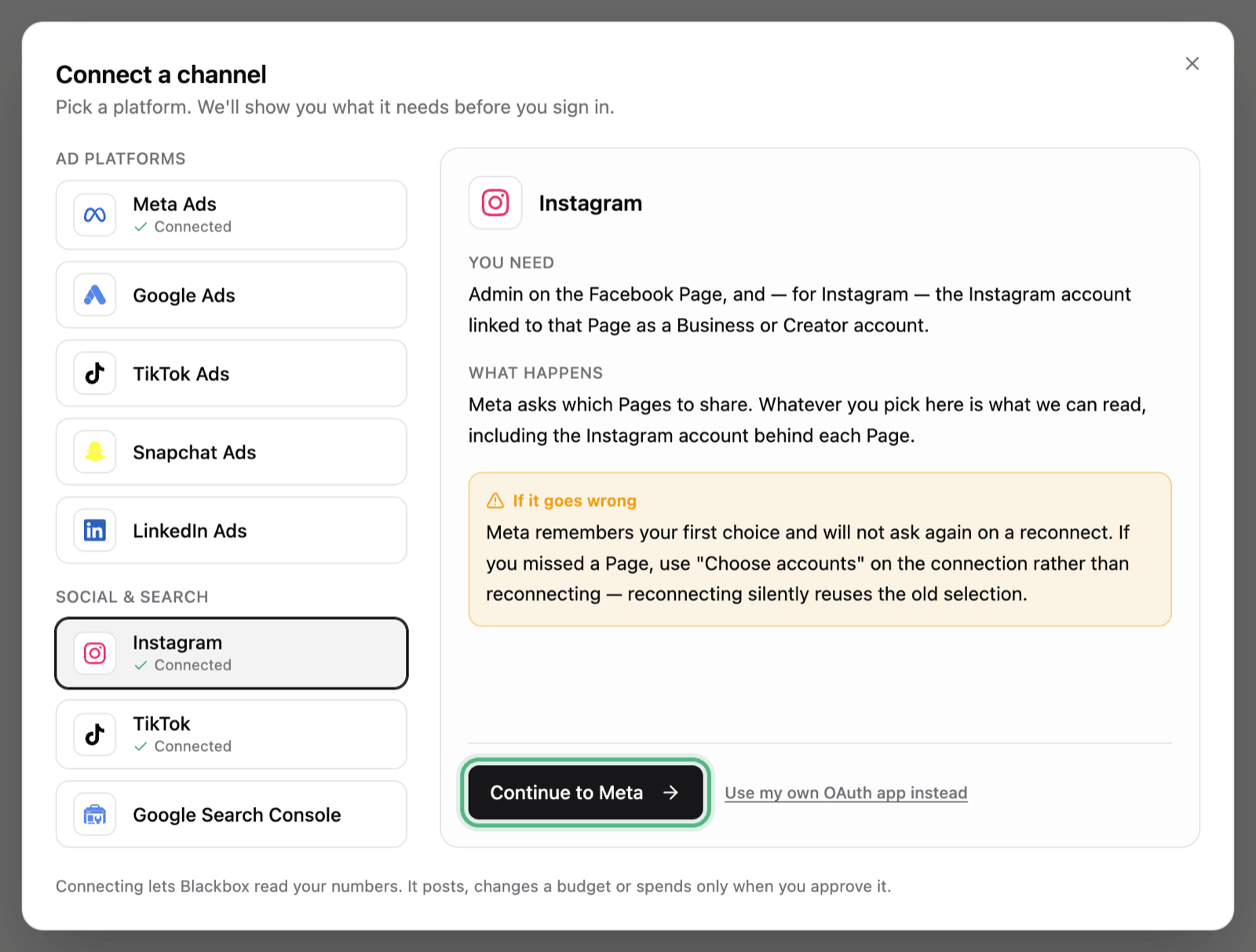The height and width of the screenshot is (952, 1256).
Task: Click the 'SOCIAL & SEARCH' section header
Action: (x=132, y=597)
